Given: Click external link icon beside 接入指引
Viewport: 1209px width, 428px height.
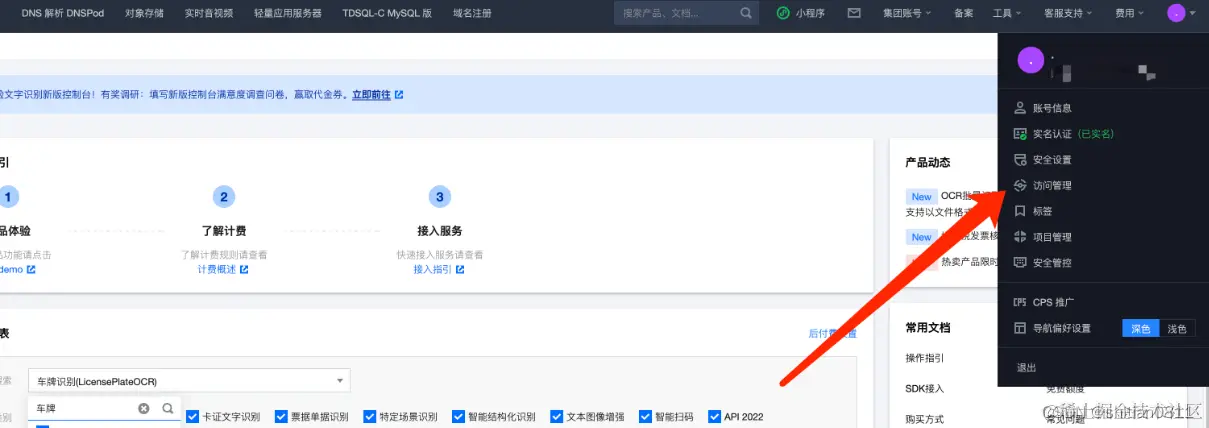Looking at the screenshot, I should point(460,269).
